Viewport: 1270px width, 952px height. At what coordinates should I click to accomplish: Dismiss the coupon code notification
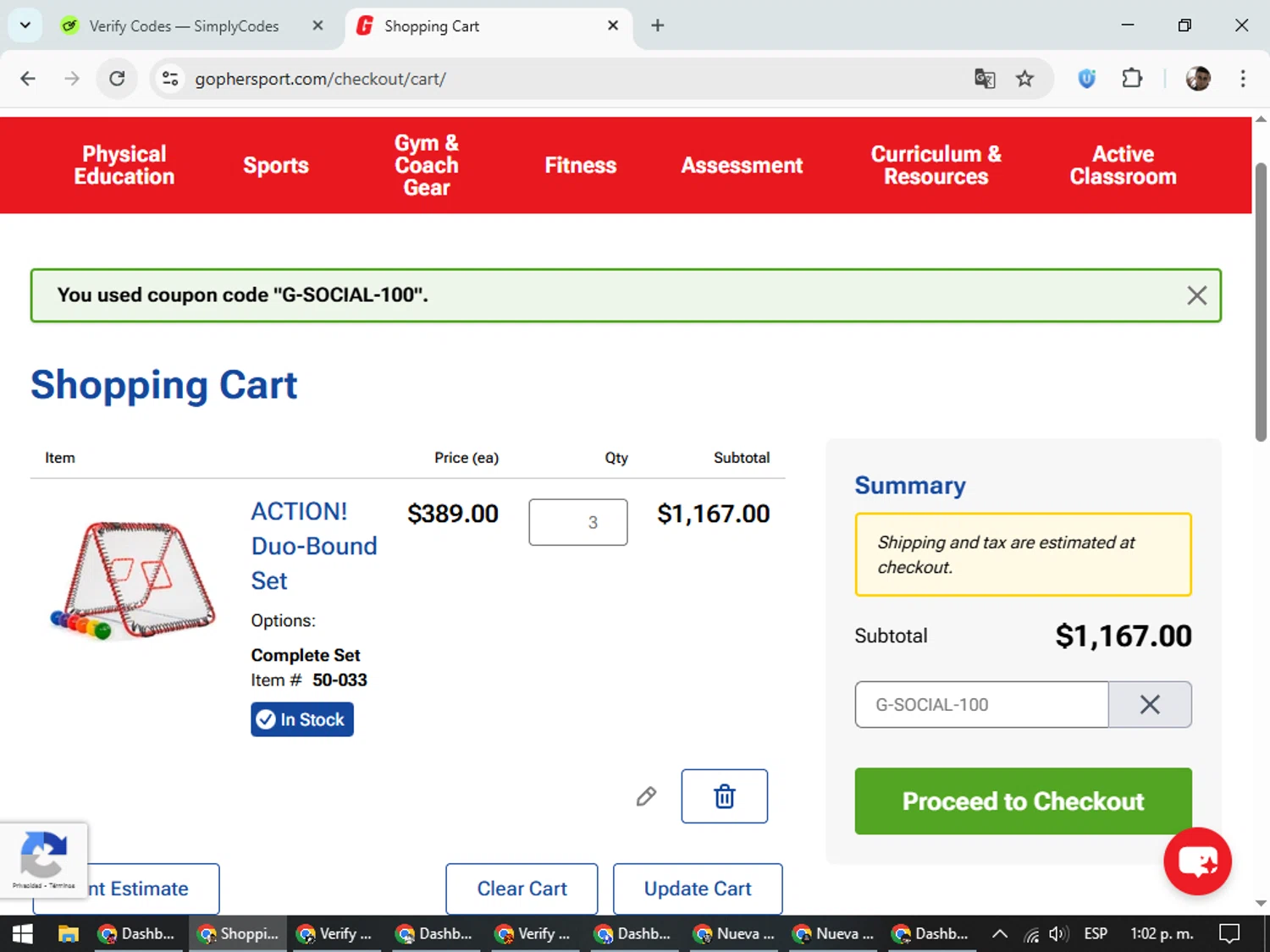1196,295
